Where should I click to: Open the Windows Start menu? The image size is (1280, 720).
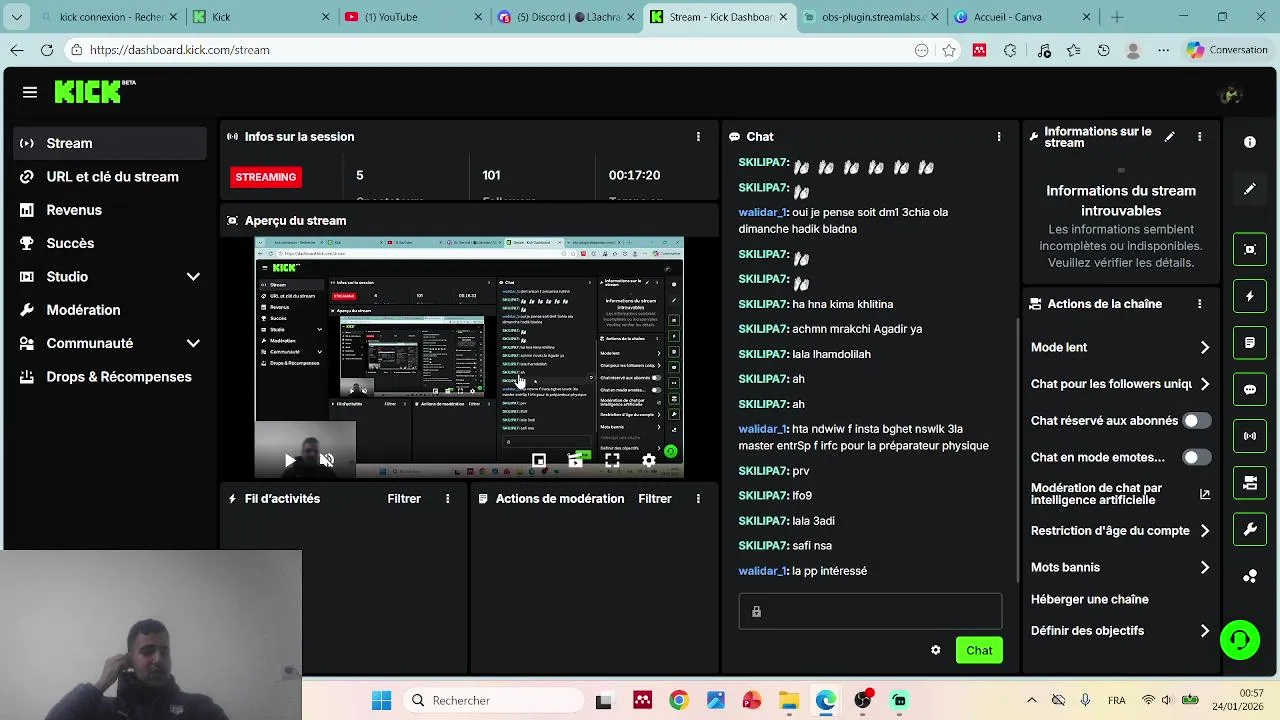(x=381, y=701)
